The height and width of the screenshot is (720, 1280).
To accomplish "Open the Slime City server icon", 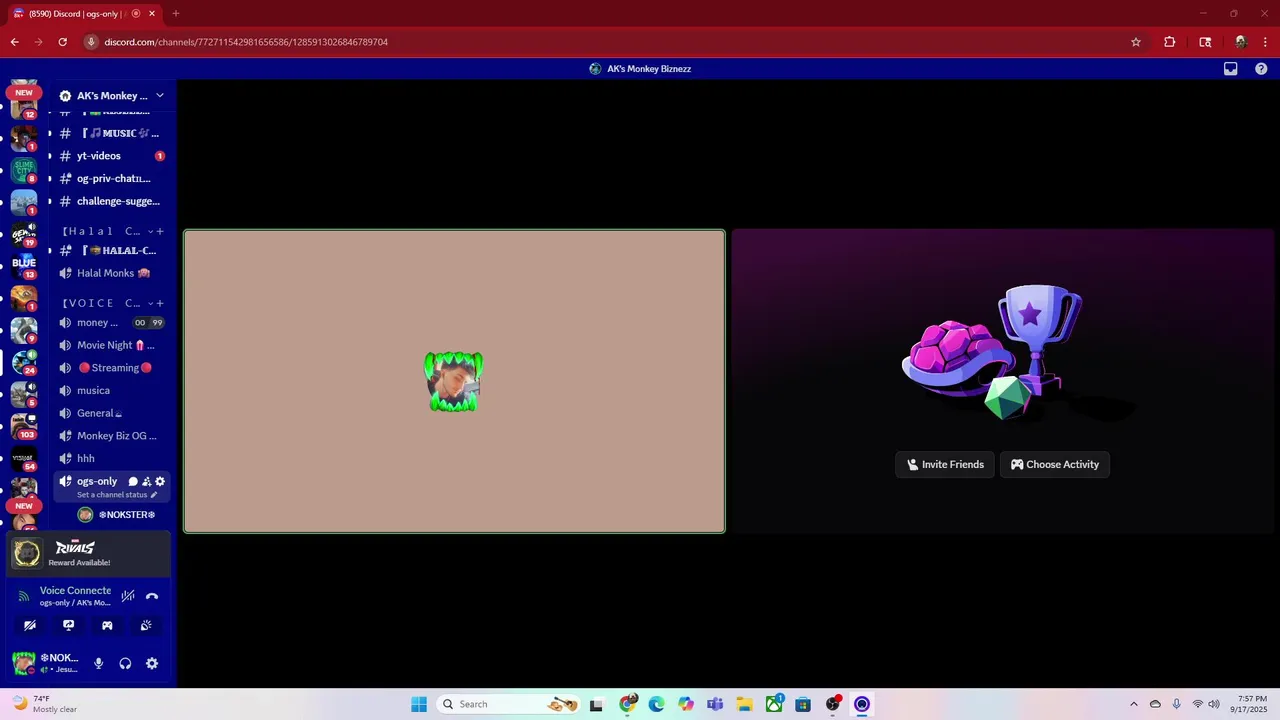I will pyautogui.click(x=24, y=170).
